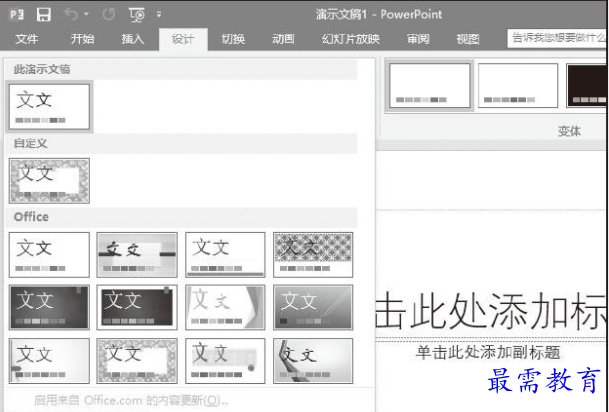Screen dimensions: 609x412
Task: Click 启用来自 Office.com 的内容更新
Action: click(131, 400)
